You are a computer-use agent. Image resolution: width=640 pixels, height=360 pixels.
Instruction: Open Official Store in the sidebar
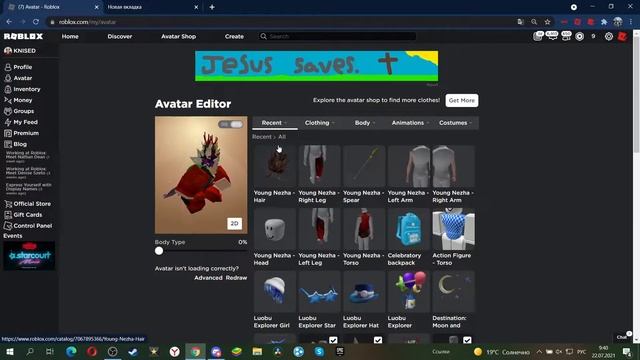[27, 204]
